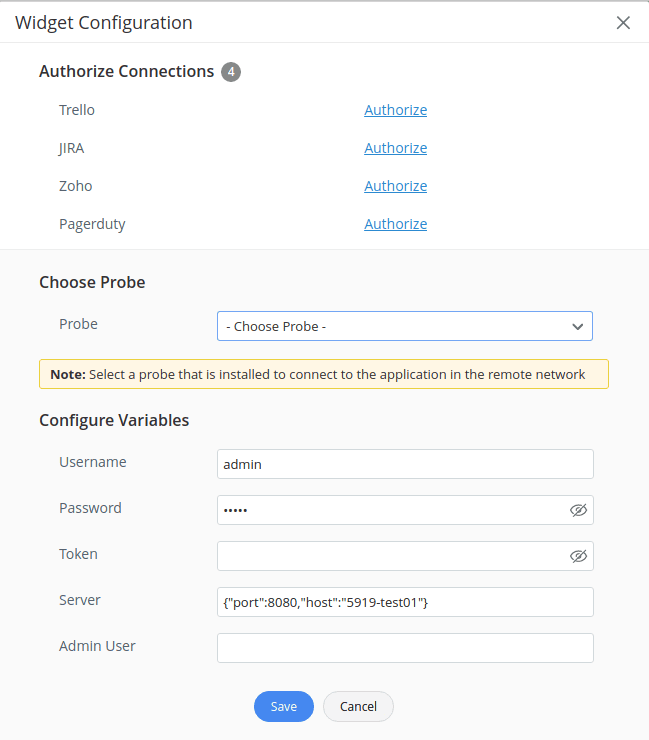Save the widget configuration

283,706
